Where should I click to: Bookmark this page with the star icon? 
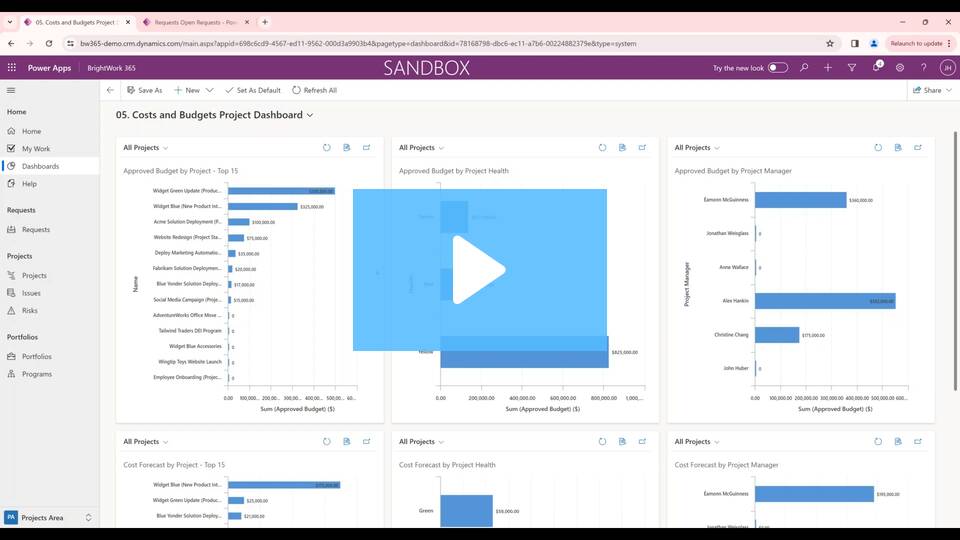830,43
